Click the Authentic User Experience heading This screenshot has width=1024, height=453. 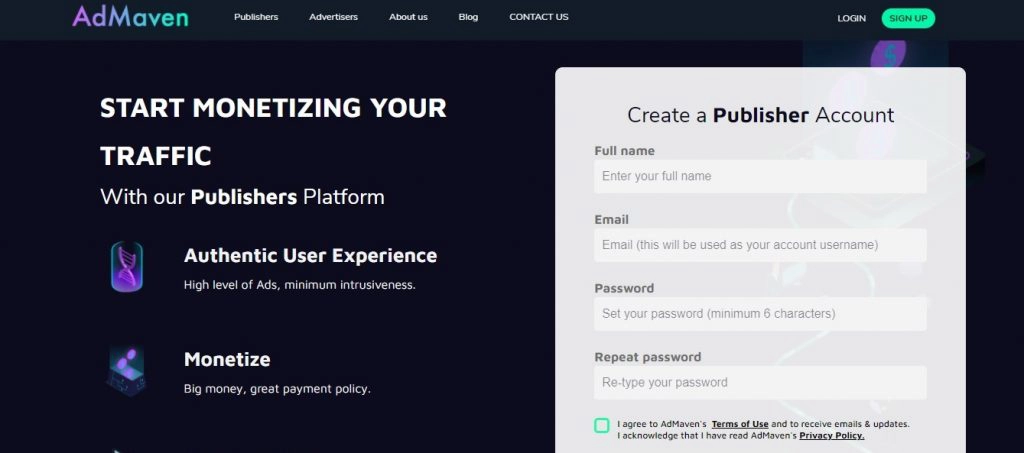[310, 255]
